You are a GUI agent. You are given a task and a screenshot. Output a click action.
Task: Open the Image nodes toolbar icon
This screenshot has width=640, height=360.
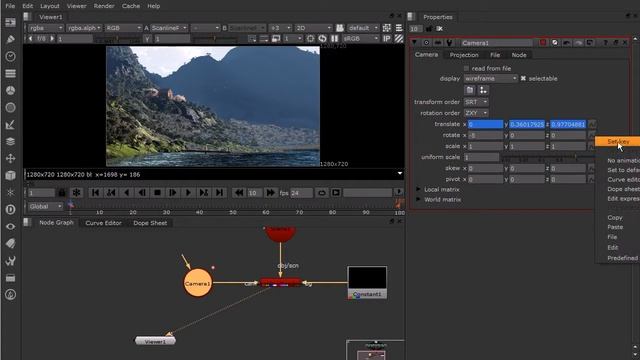pyautogui.click(x=10, y=22)
